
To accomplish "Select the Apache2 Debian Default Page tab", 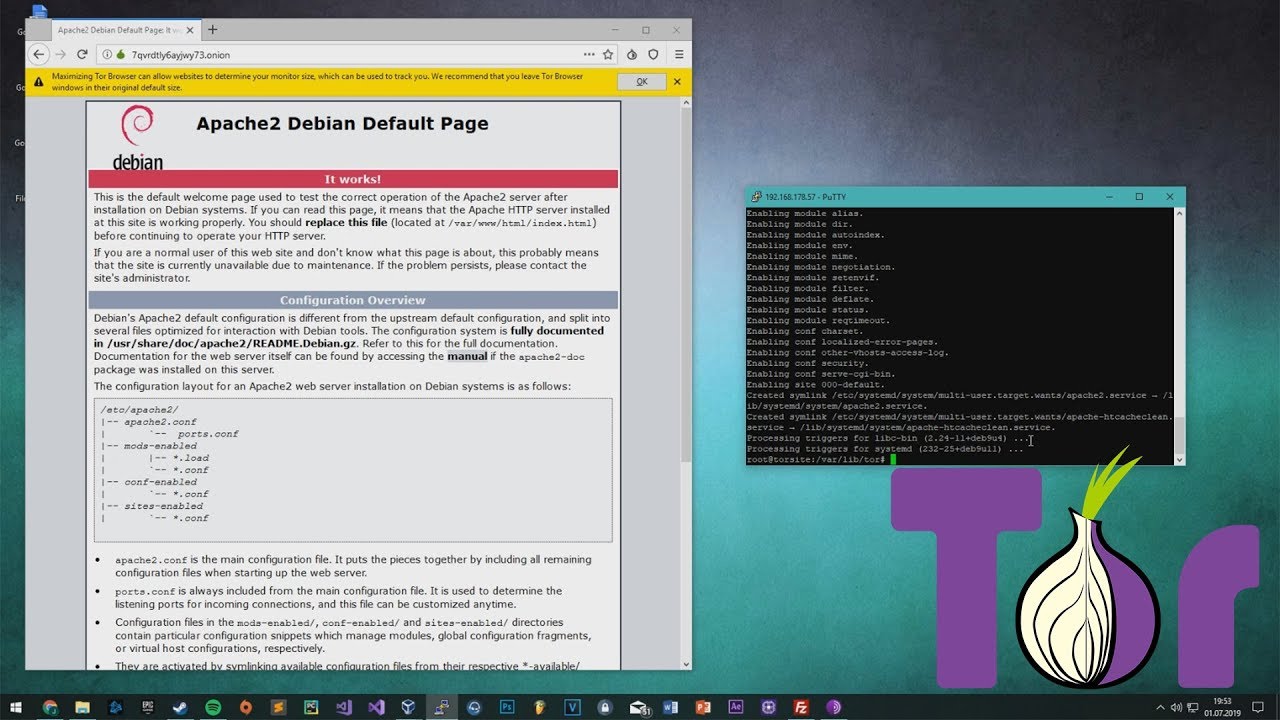I will coord(125,30).
